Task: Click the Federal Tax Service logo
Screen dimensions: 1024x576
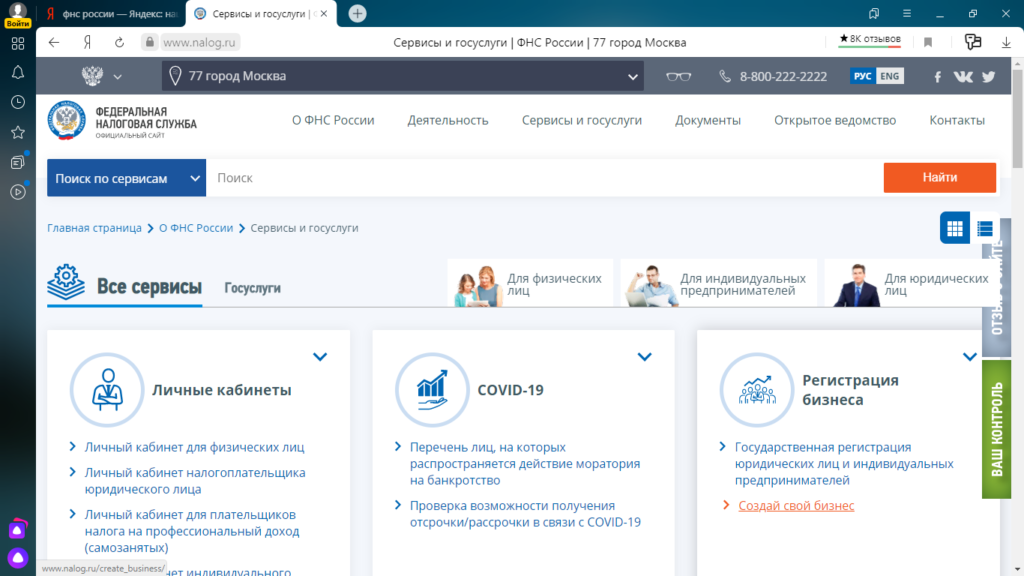Action: 122,121
